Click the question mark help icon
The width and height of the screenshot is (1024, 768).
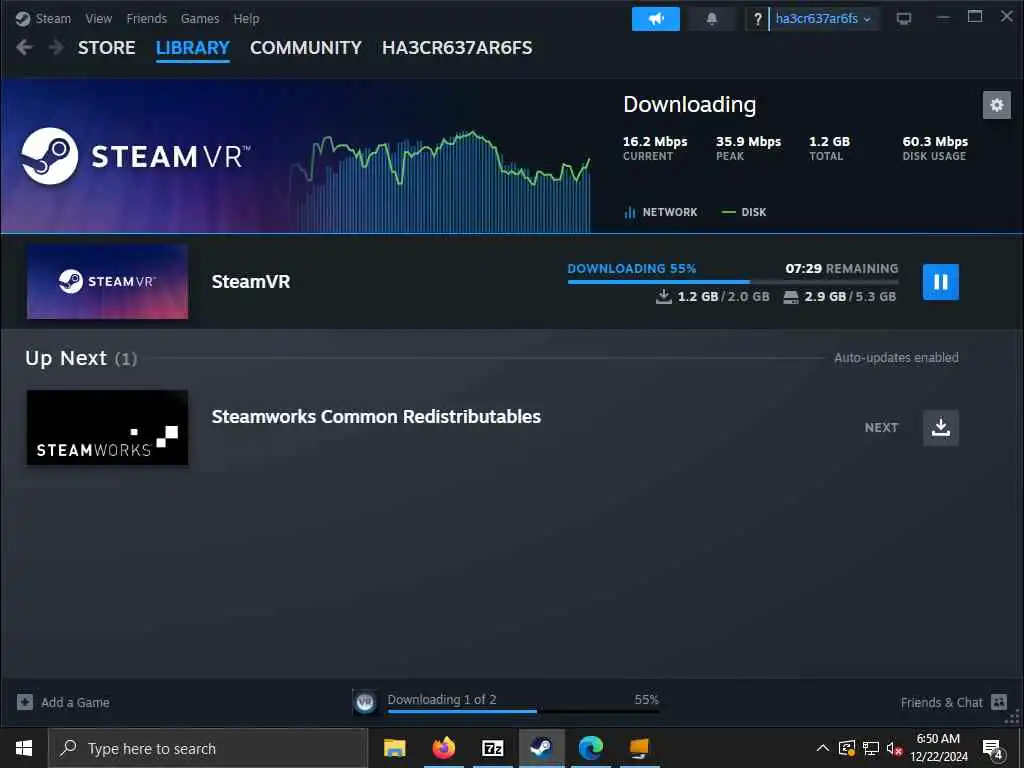pos(758,19)
